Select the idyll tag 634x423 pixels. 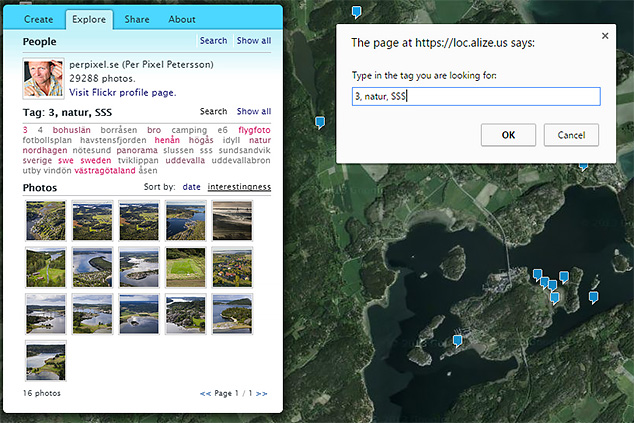pyautogui.click(x=231, y=140)
